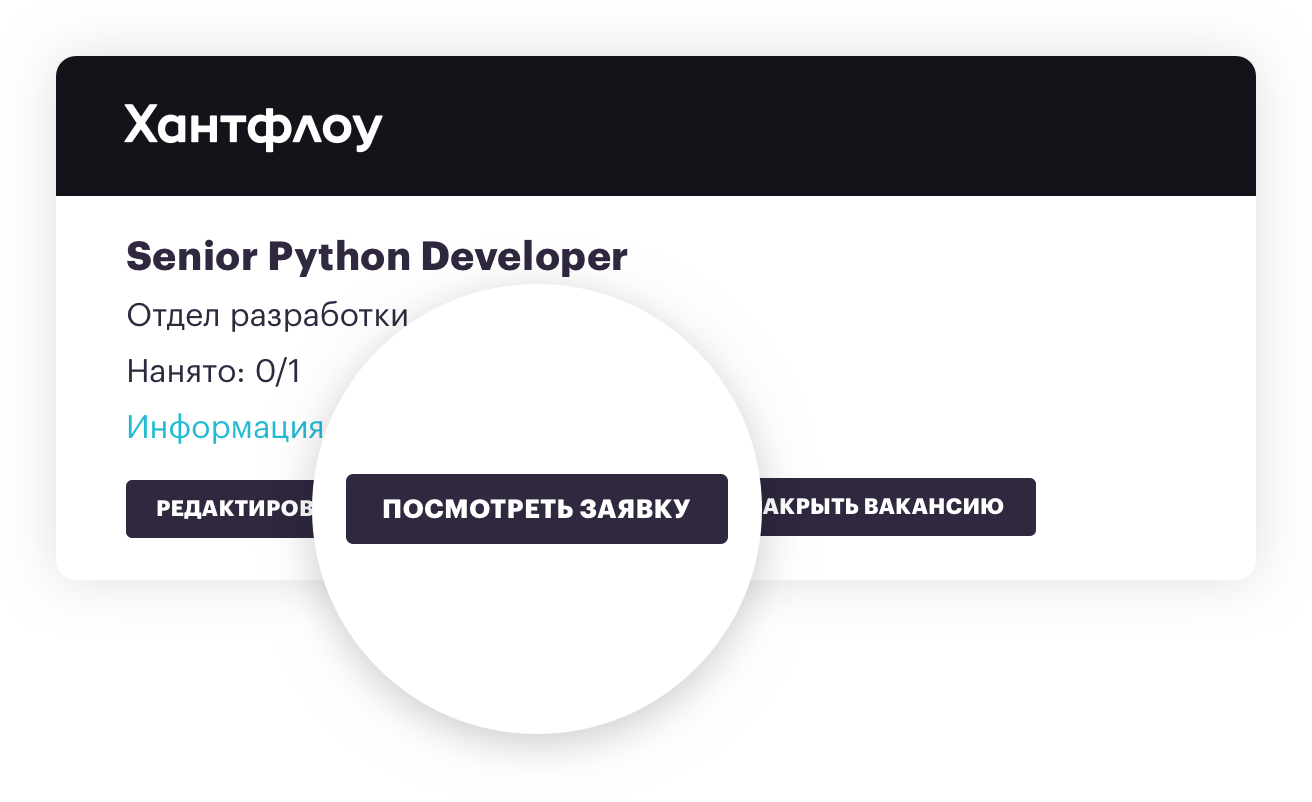Click the white magnifier circle below the button
The width and height of the screenshot is (1312, 802).
(536, 640)
